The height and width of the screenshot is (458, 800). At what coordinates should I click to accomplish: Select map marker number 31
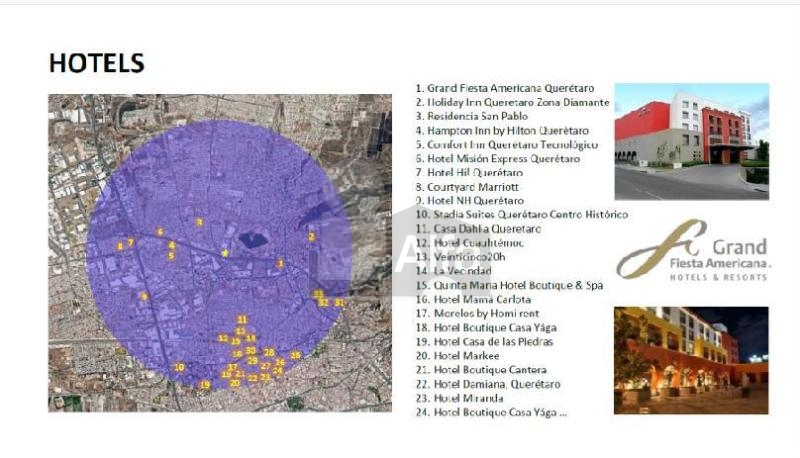coord(339,302)
